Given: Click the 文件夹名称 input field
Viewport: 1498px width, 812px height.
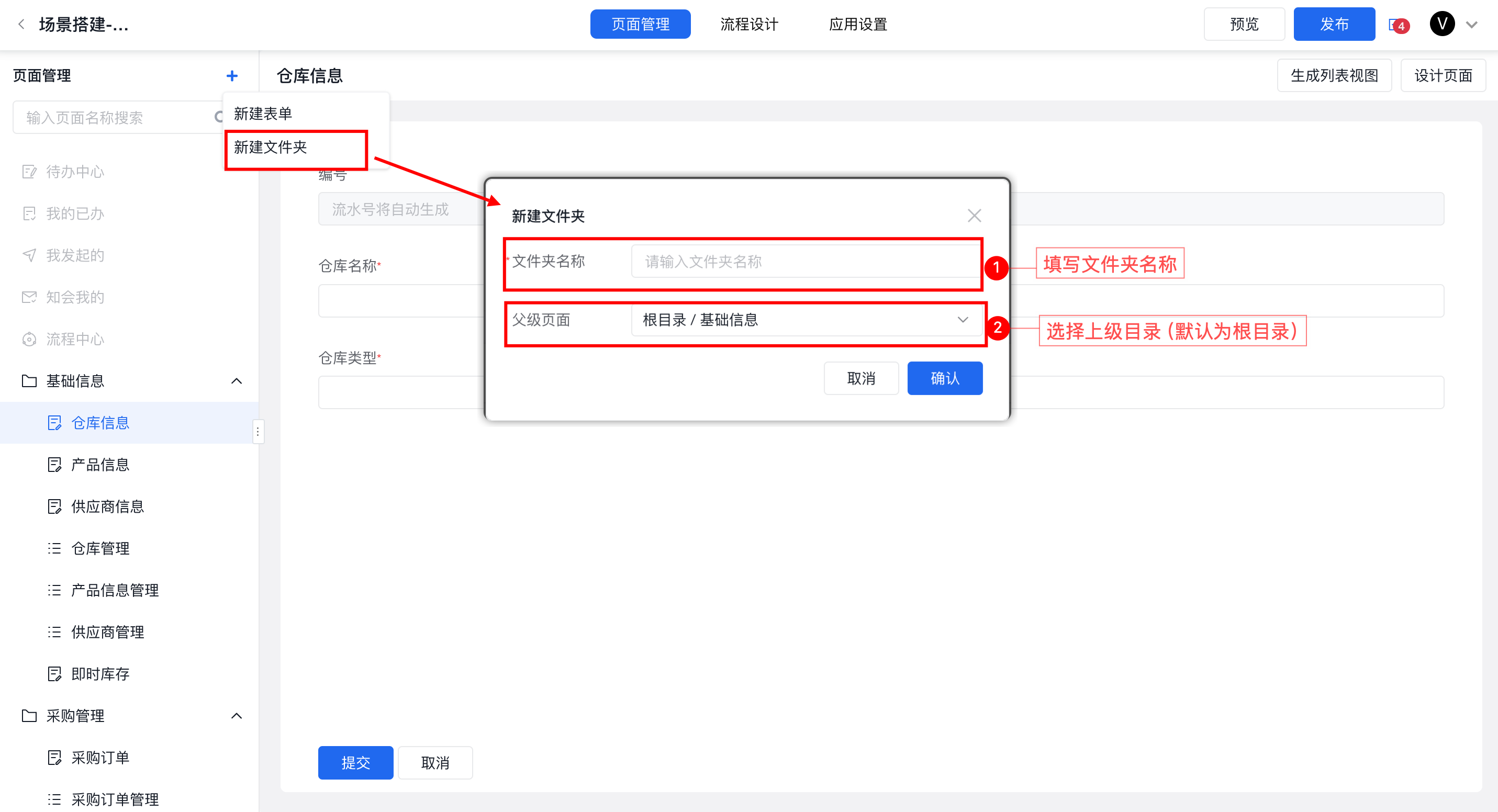Looking at the screenshot, I should click(806, 262).
